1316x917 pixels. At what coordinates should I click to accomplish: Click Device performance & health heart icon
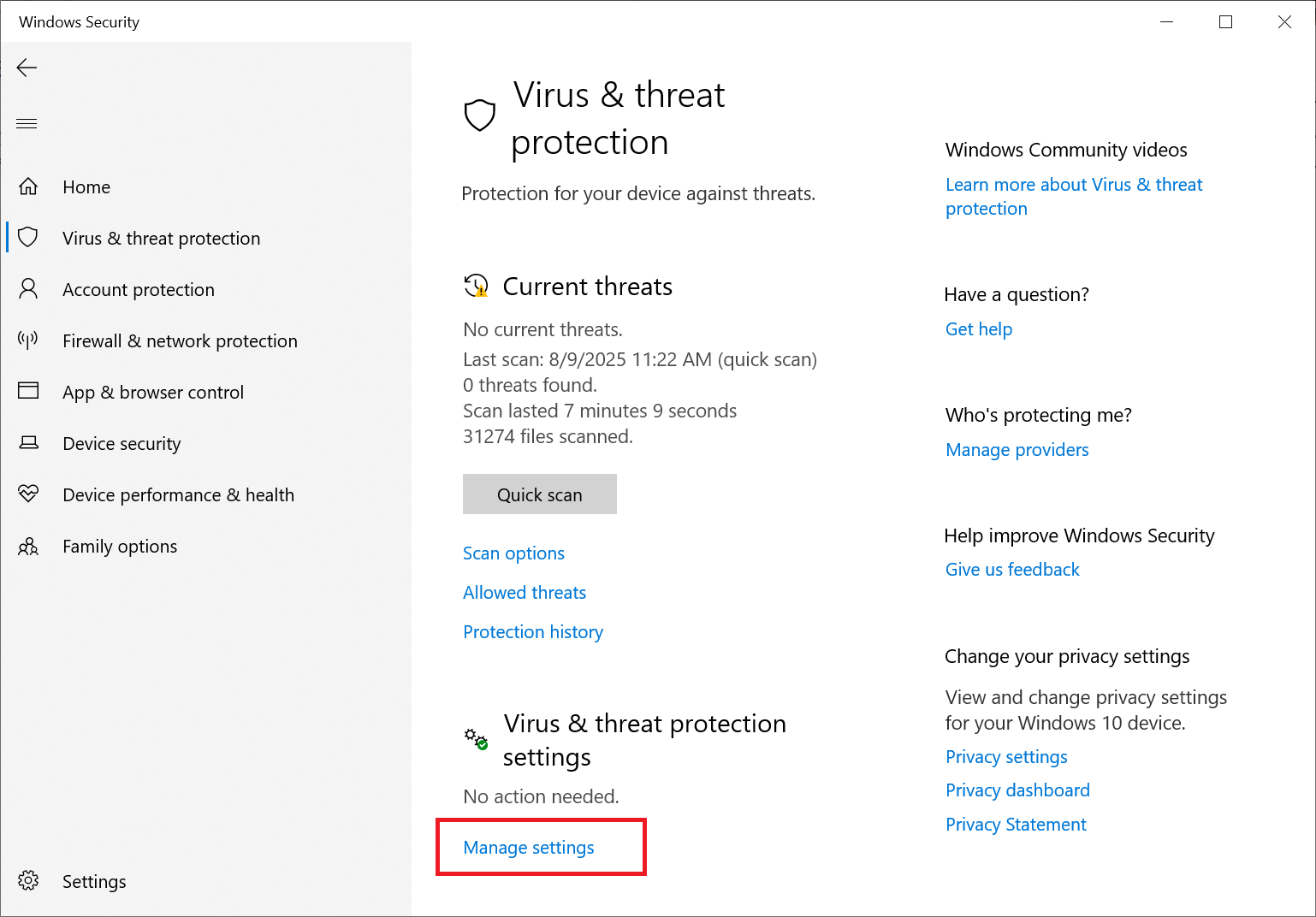click(28, 494)
